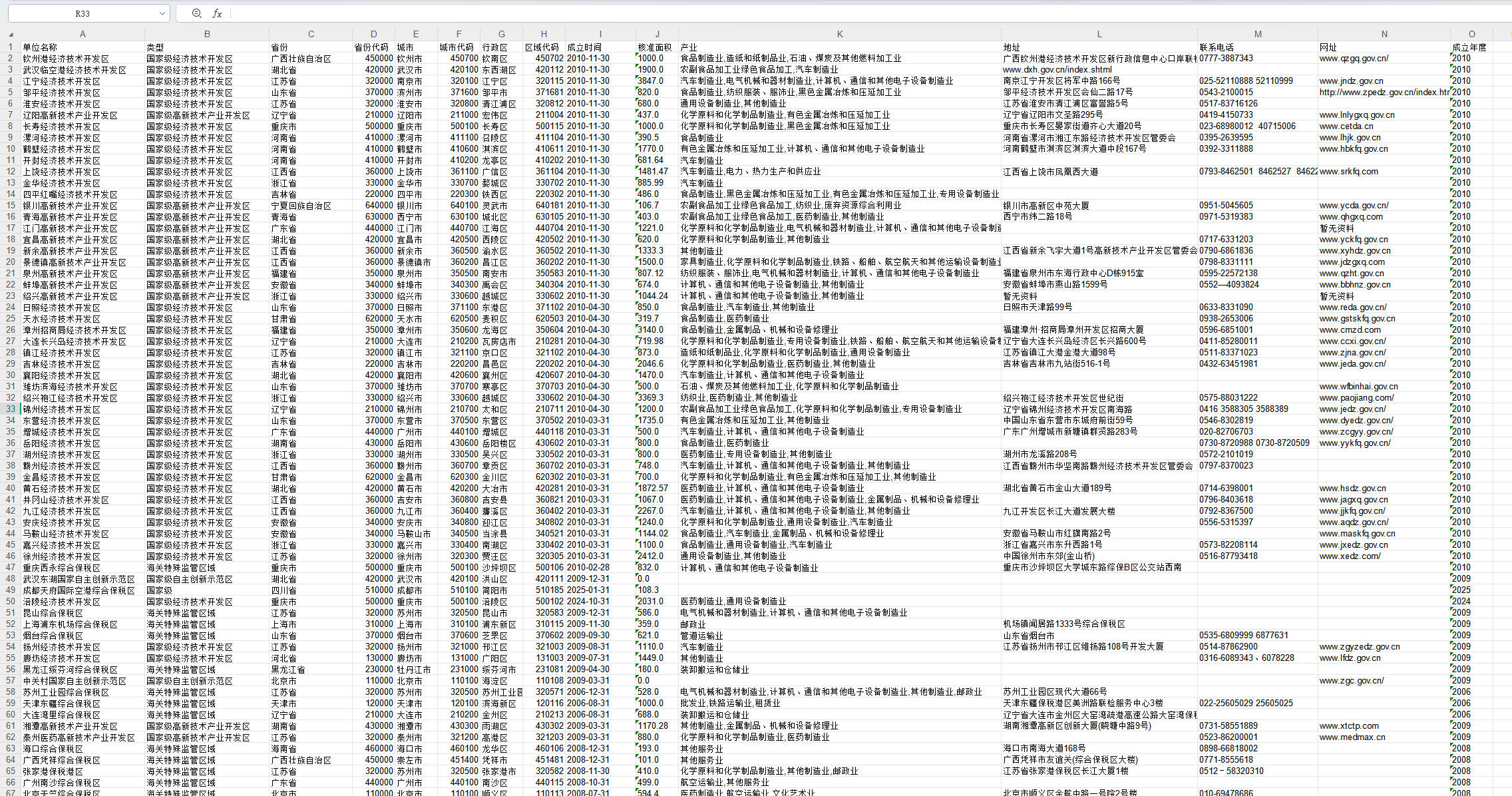Select column N header
This screenshot has width=1512, height=796.
pos(1384,34)
